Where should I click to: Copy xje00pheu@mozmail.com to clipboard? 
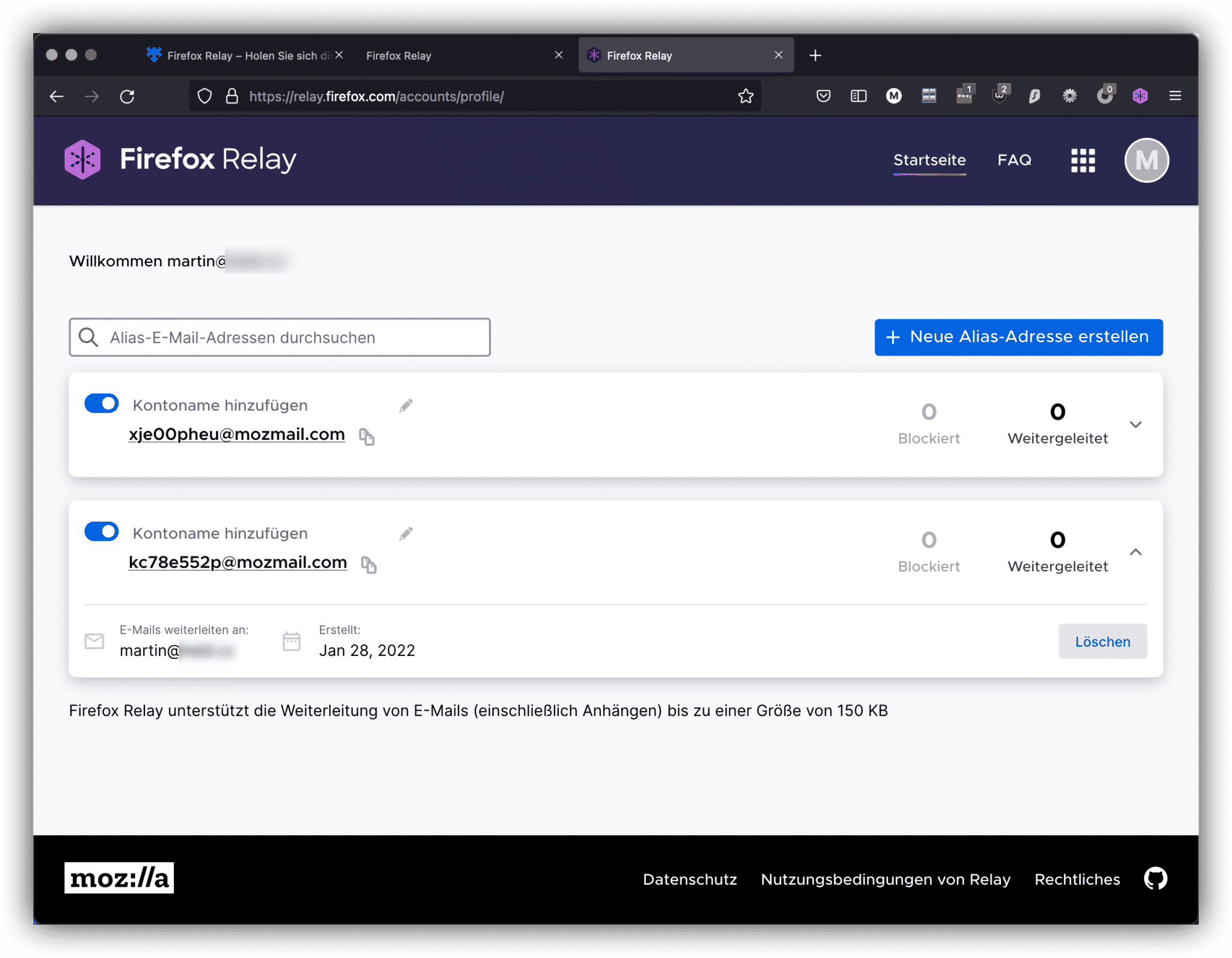click(x=367, y=436)
